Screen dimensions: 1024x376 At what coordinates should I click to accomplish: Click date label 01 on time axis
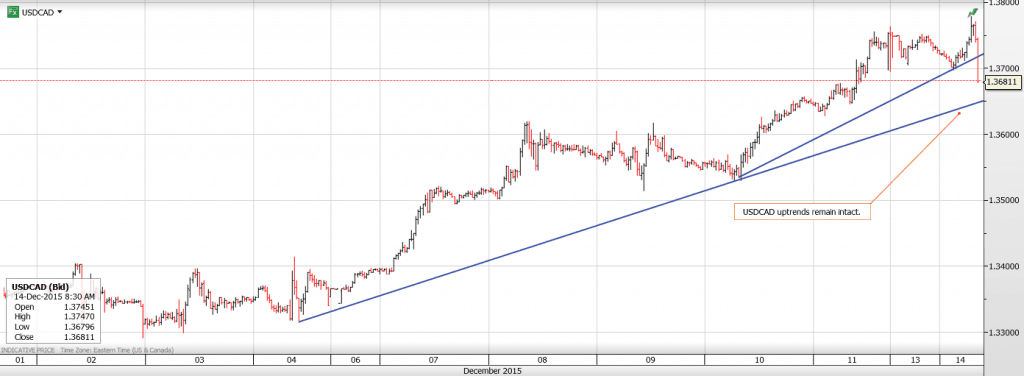click(x=19, y=360)
